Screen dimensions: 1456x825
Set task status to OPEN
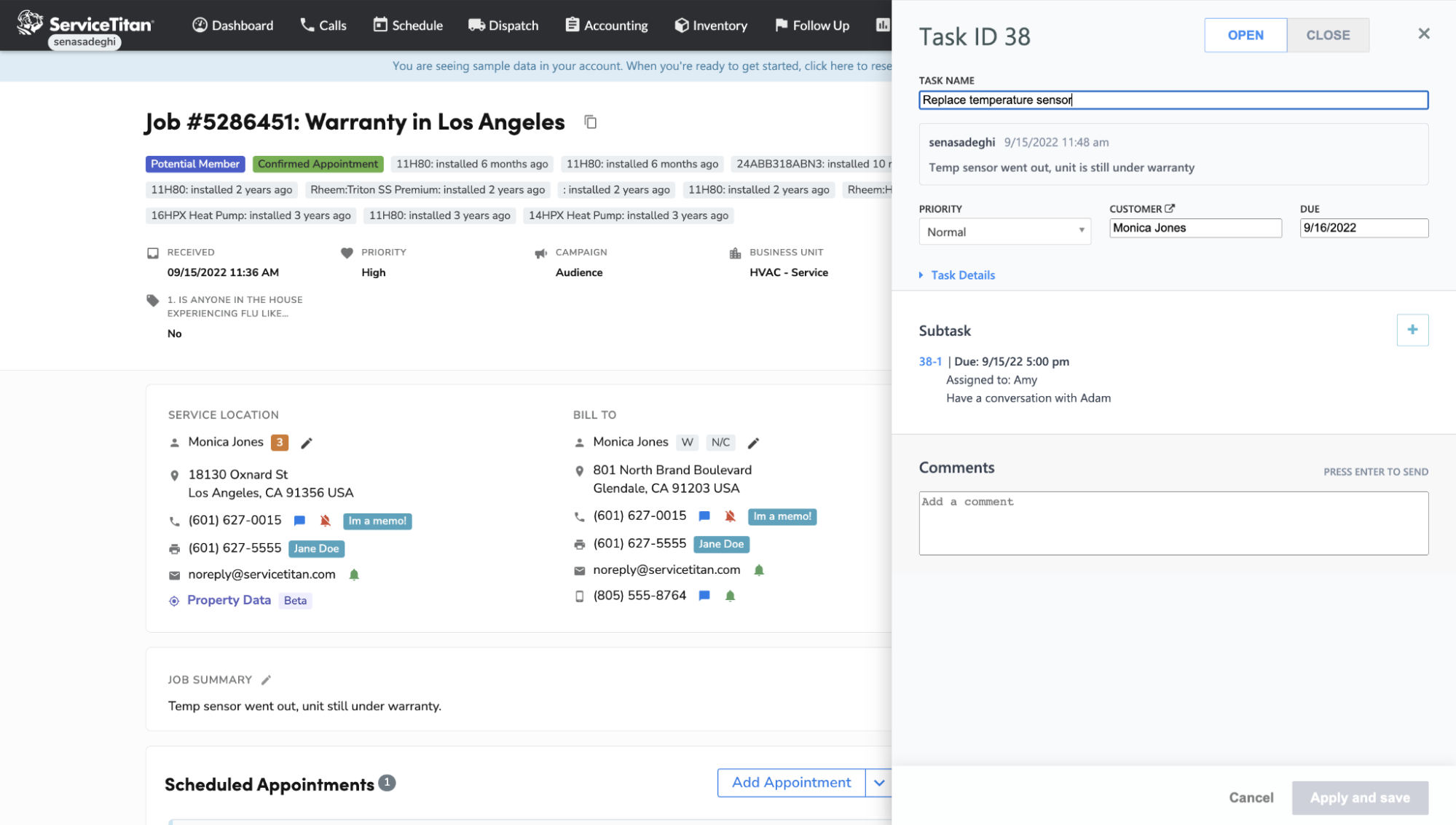[x=1245, y=35]
